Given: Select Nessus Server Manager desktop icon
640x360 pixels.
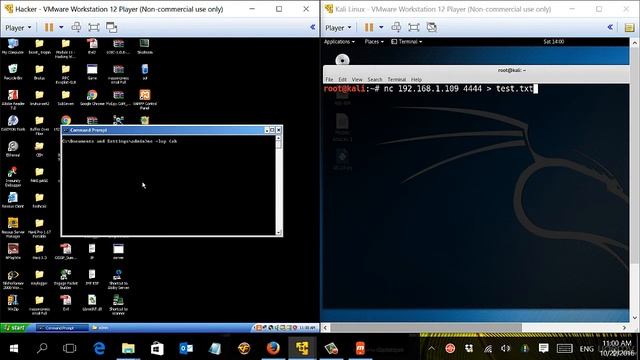Looking at the screenshot, I should click(x=13, y=228).
